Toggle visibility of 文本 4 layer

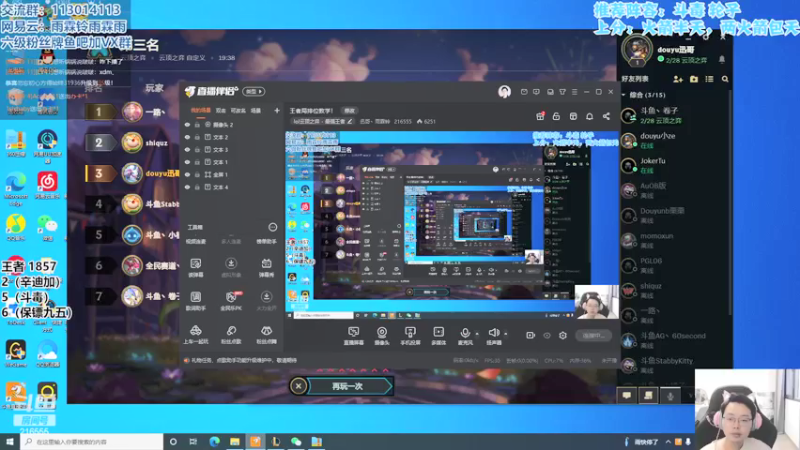187,187
